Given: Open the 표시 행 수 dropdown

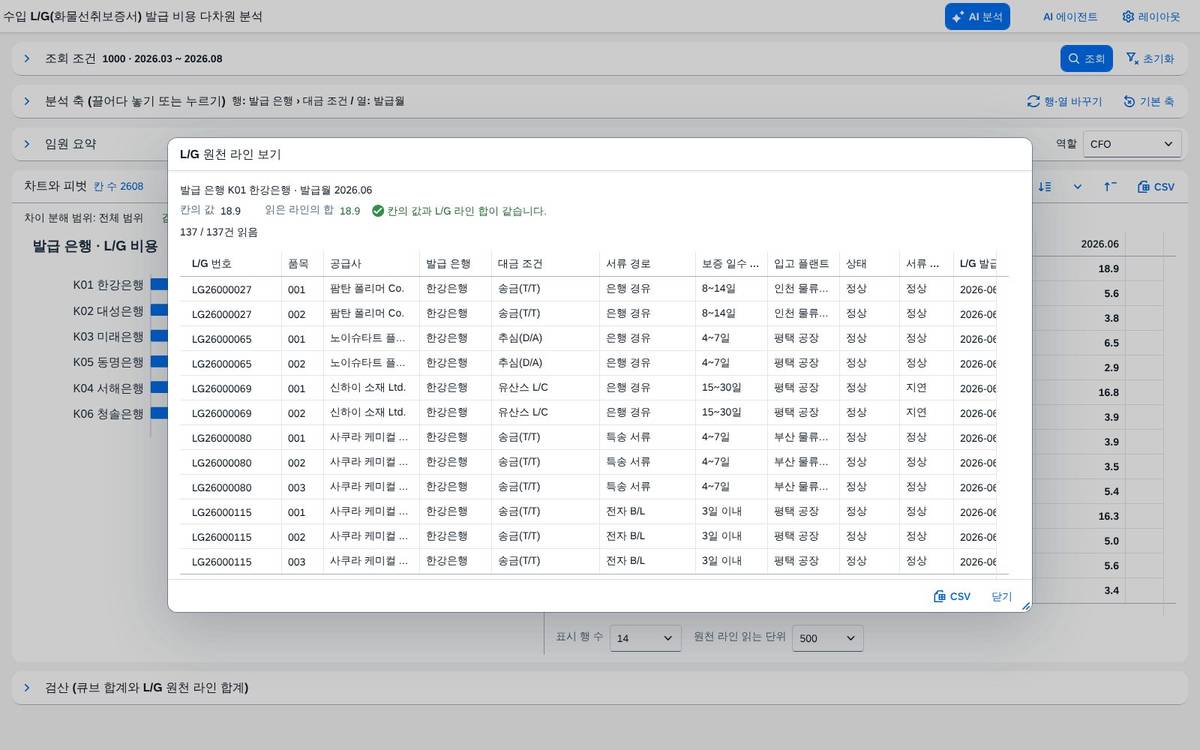Looking at the screenshot, I should tap(645, 638).
